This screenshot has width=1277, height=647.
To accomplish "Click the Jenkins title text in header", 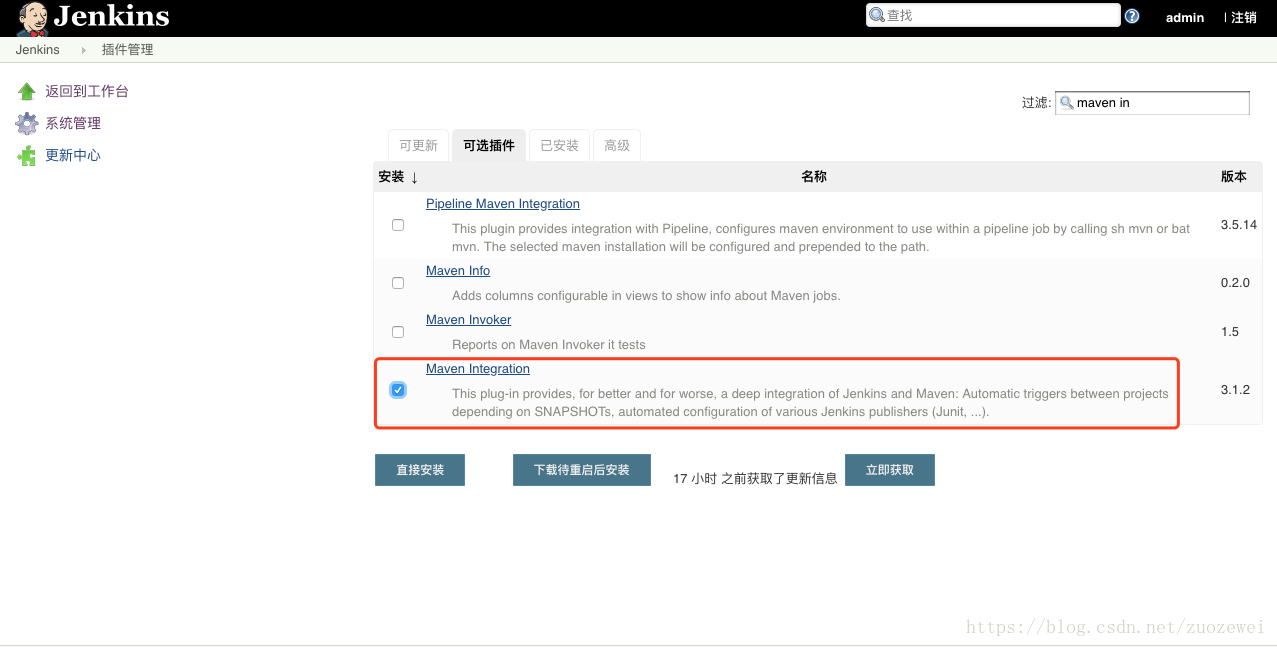I will pos(111,17).
